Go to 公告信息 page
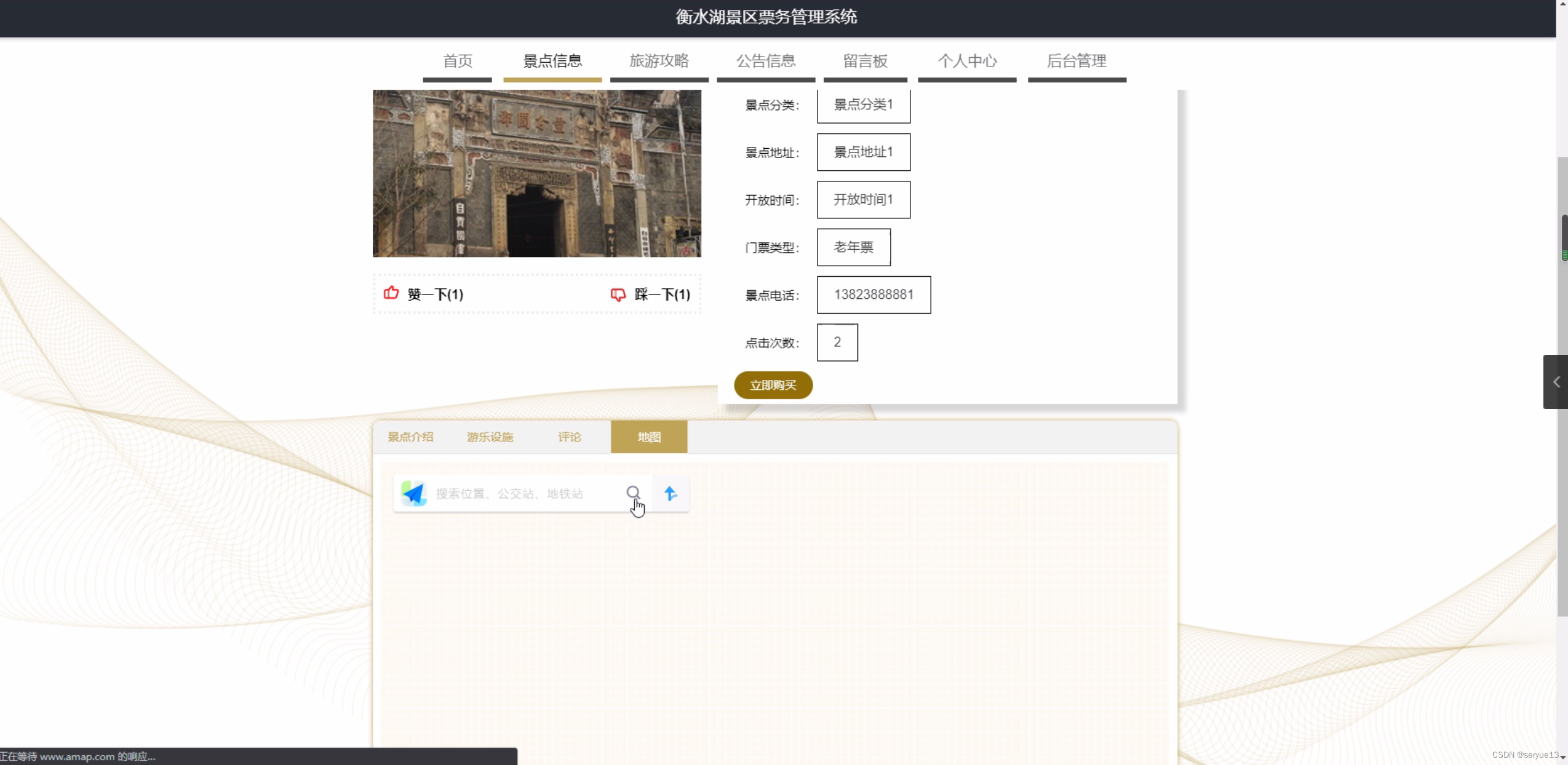 tap(766, 61)
